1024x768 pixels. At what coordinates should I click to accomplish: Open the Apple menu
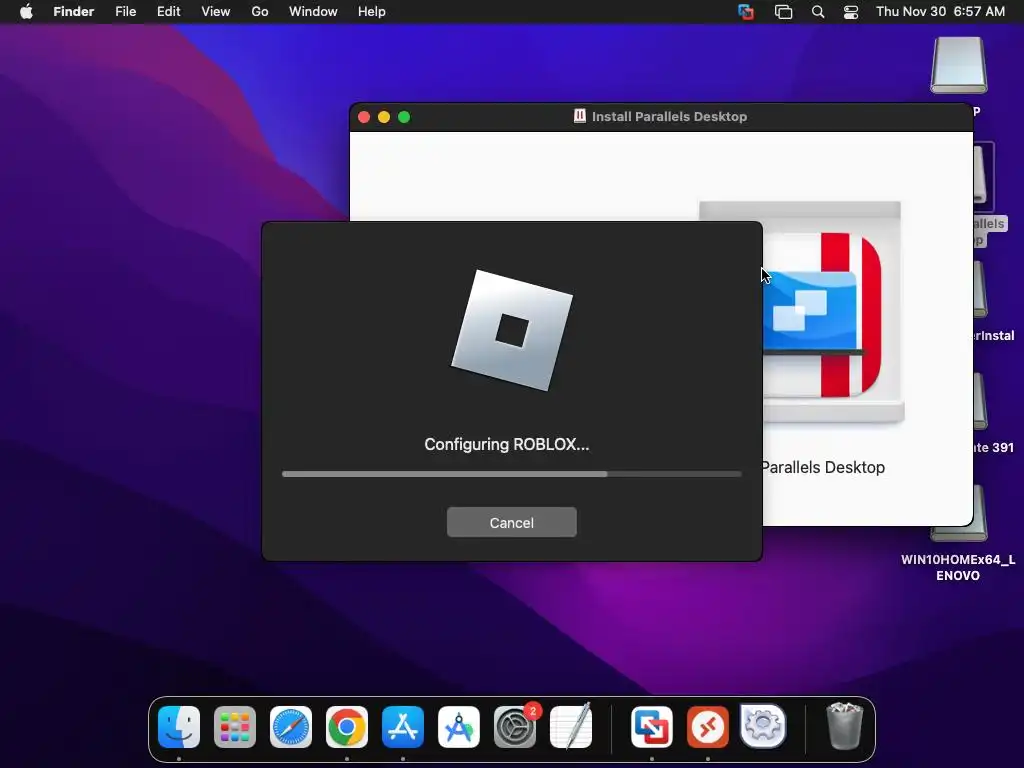tap(26, 11)
